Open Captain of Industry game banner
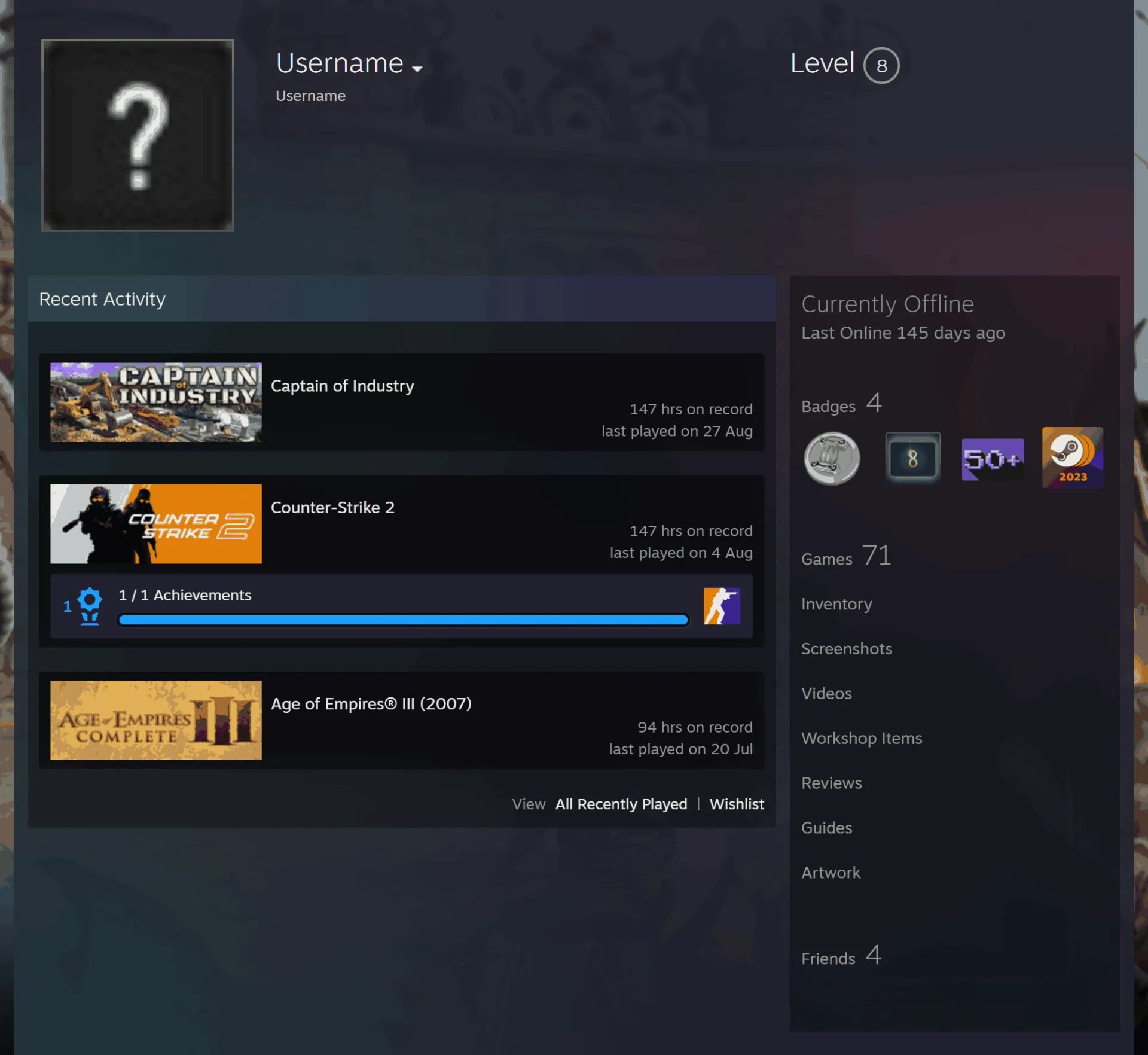This screenshot has height=1055, width=1148. (x=156, y=403)
